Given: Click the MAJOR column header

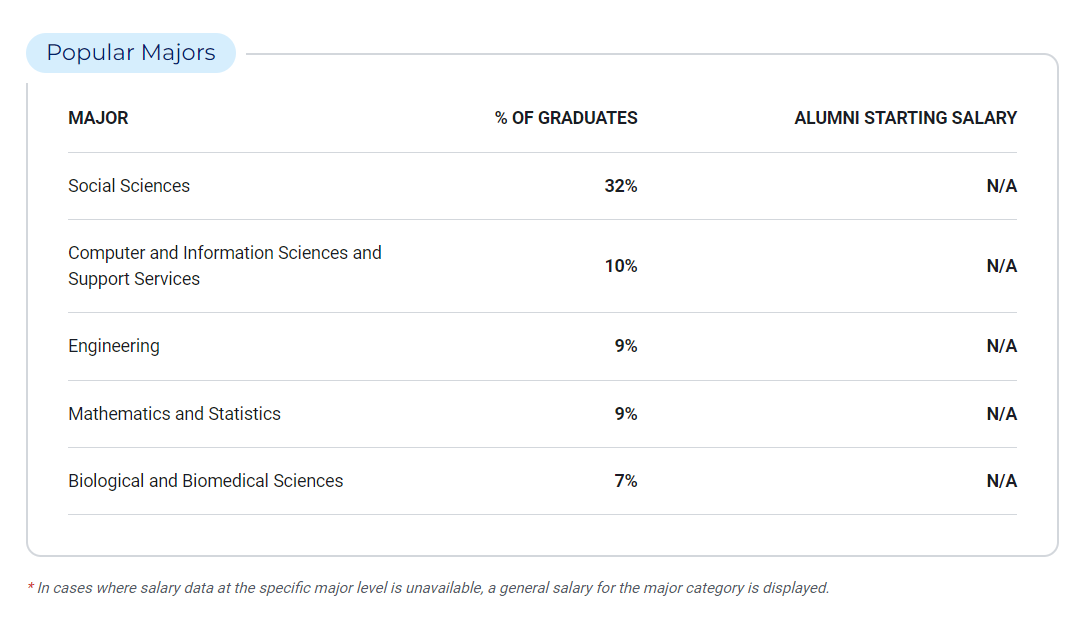Looking at the screenshot, I should (x=98, y=118).
